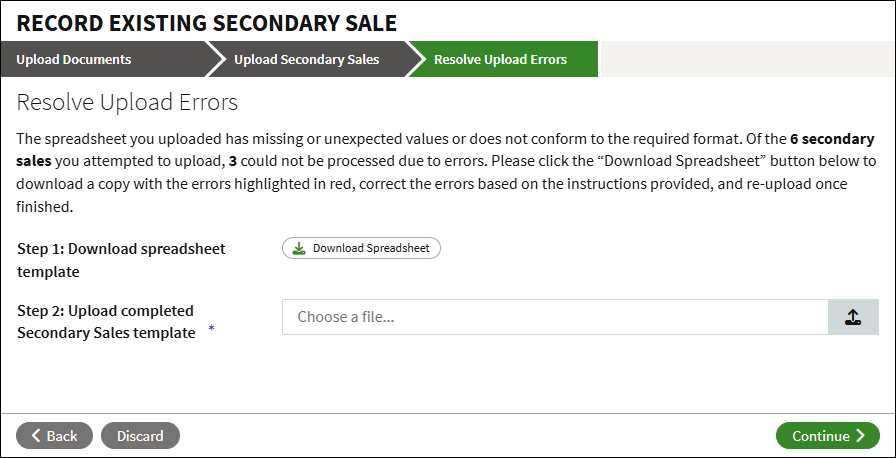Screen dimensions: 896x458
Task: Click the Step 1 Download spreadsheet template label
Action: point(121,260)
